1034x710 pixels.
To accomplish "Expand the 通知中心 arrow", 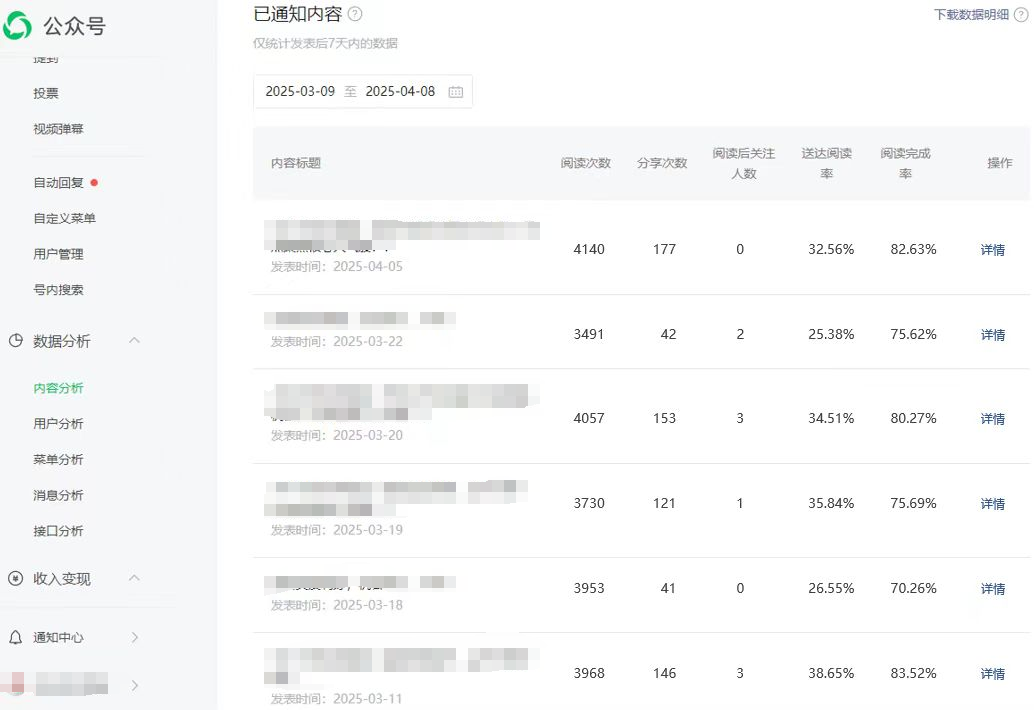I will pos(135,637).
